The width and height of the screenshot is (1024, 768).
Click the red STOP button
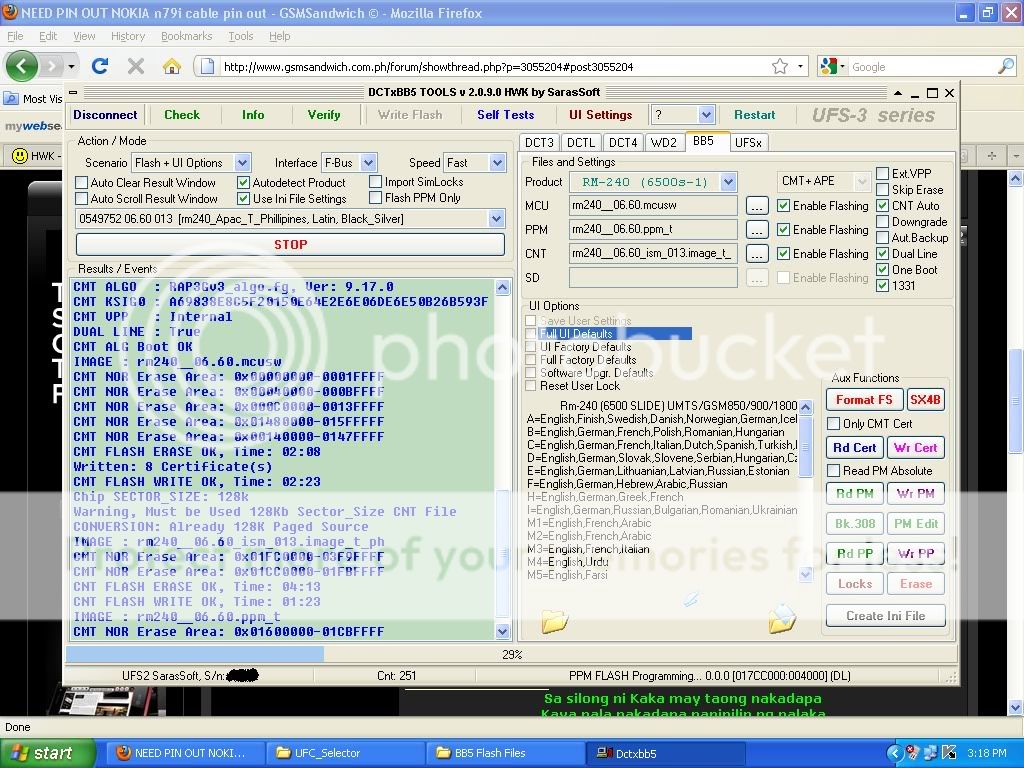pyautogui.click(x=290, y=244)
